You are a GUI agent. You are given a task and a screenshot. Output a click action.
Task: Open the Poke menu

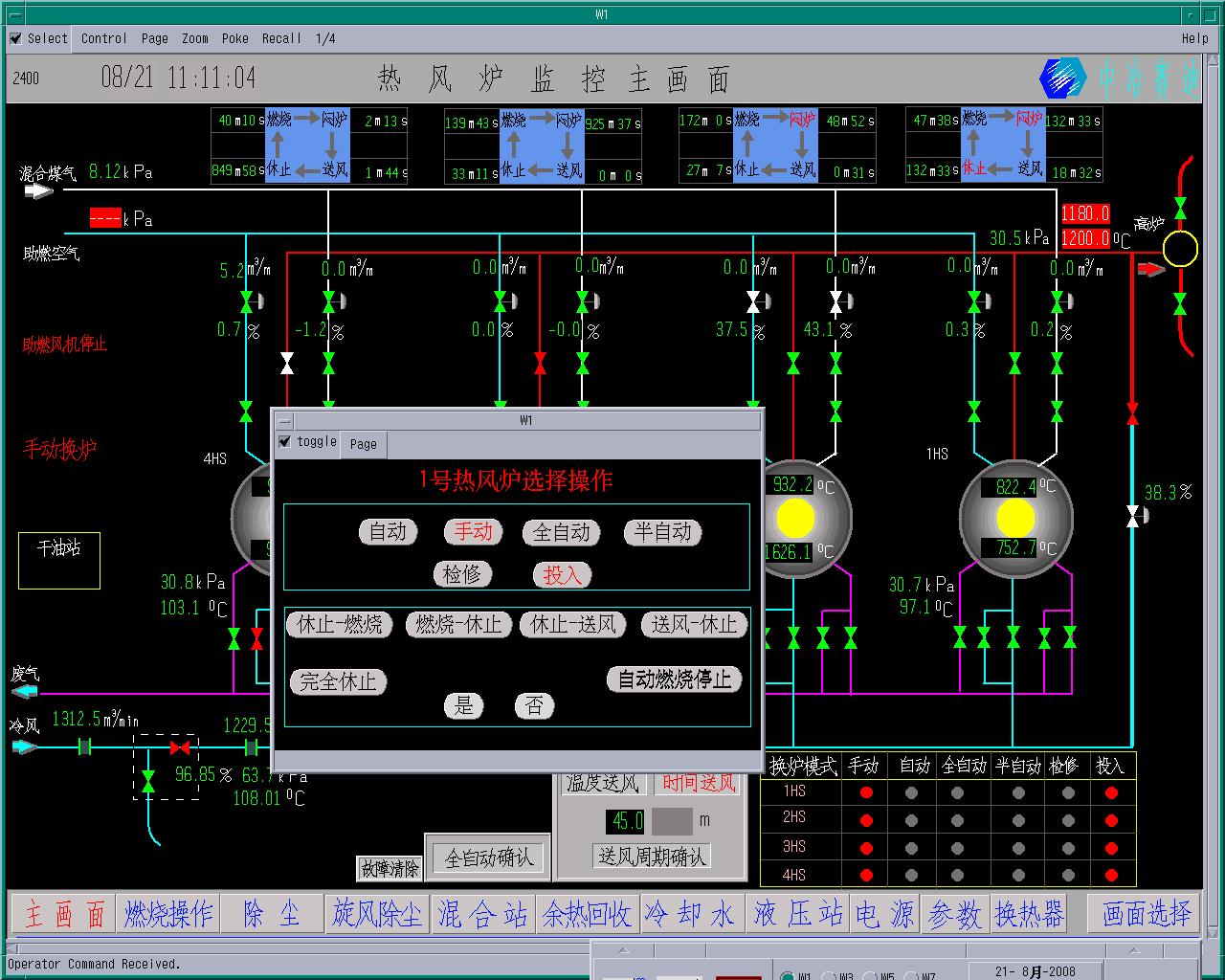[234, 38]
